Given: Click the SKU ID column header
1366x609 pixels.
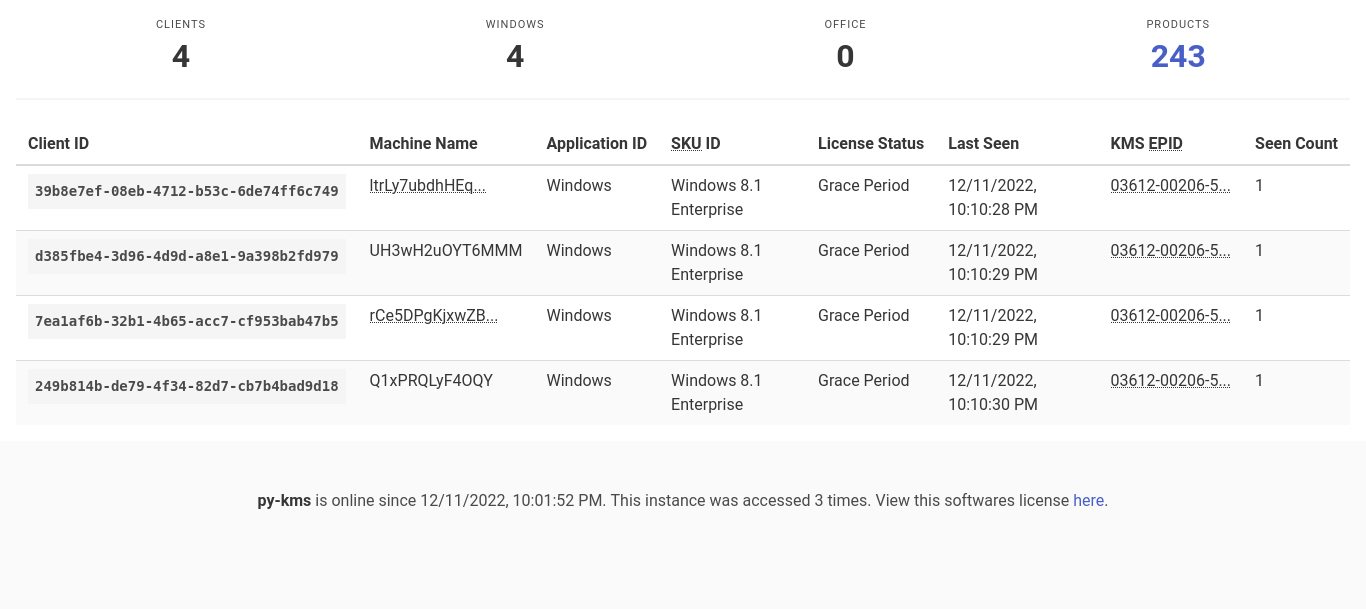Looking at the screenshot, I should (x=694, y=143).
